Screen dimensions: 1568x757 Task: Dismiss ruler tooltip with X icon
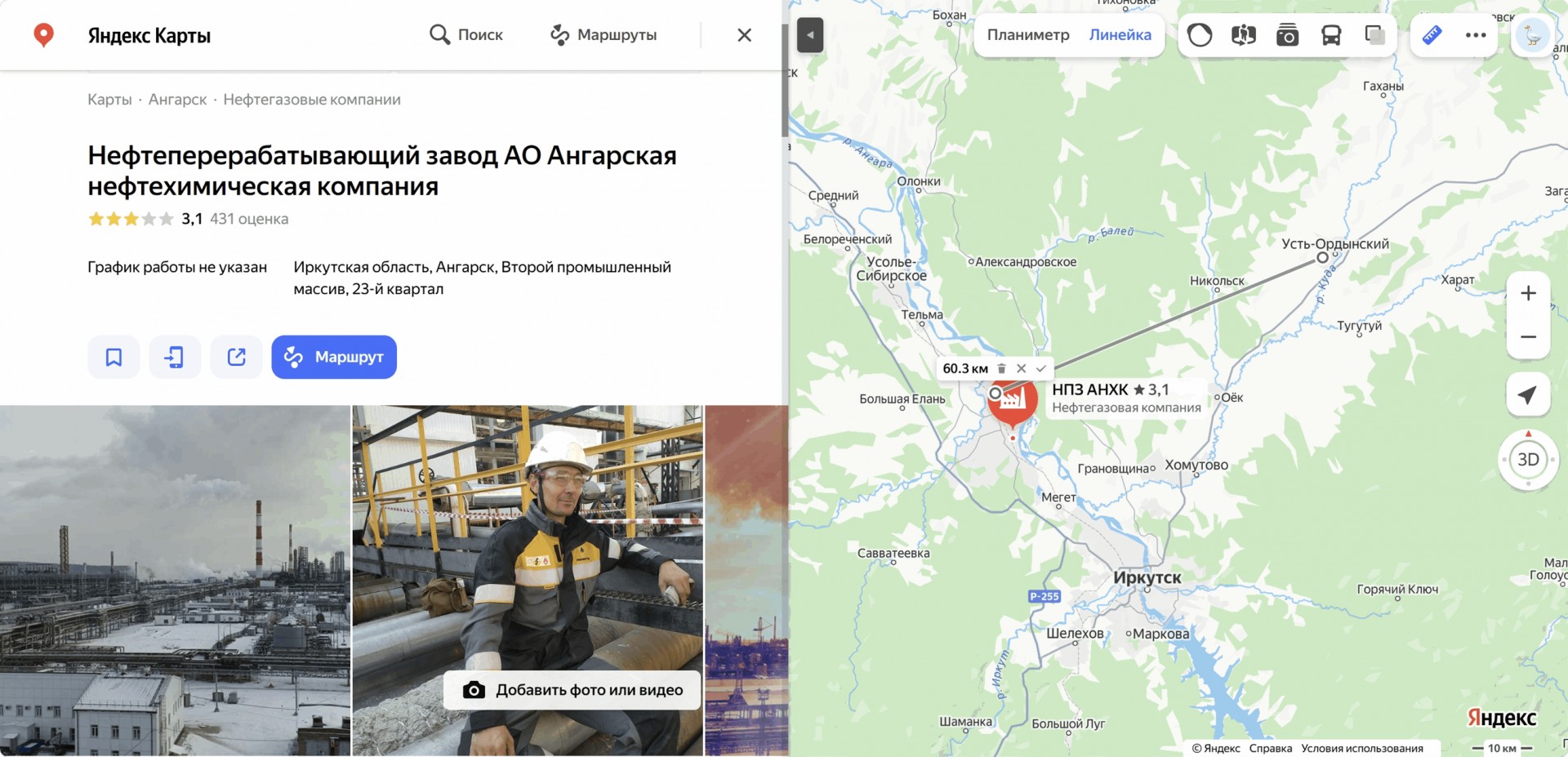tap(1021, 368)
